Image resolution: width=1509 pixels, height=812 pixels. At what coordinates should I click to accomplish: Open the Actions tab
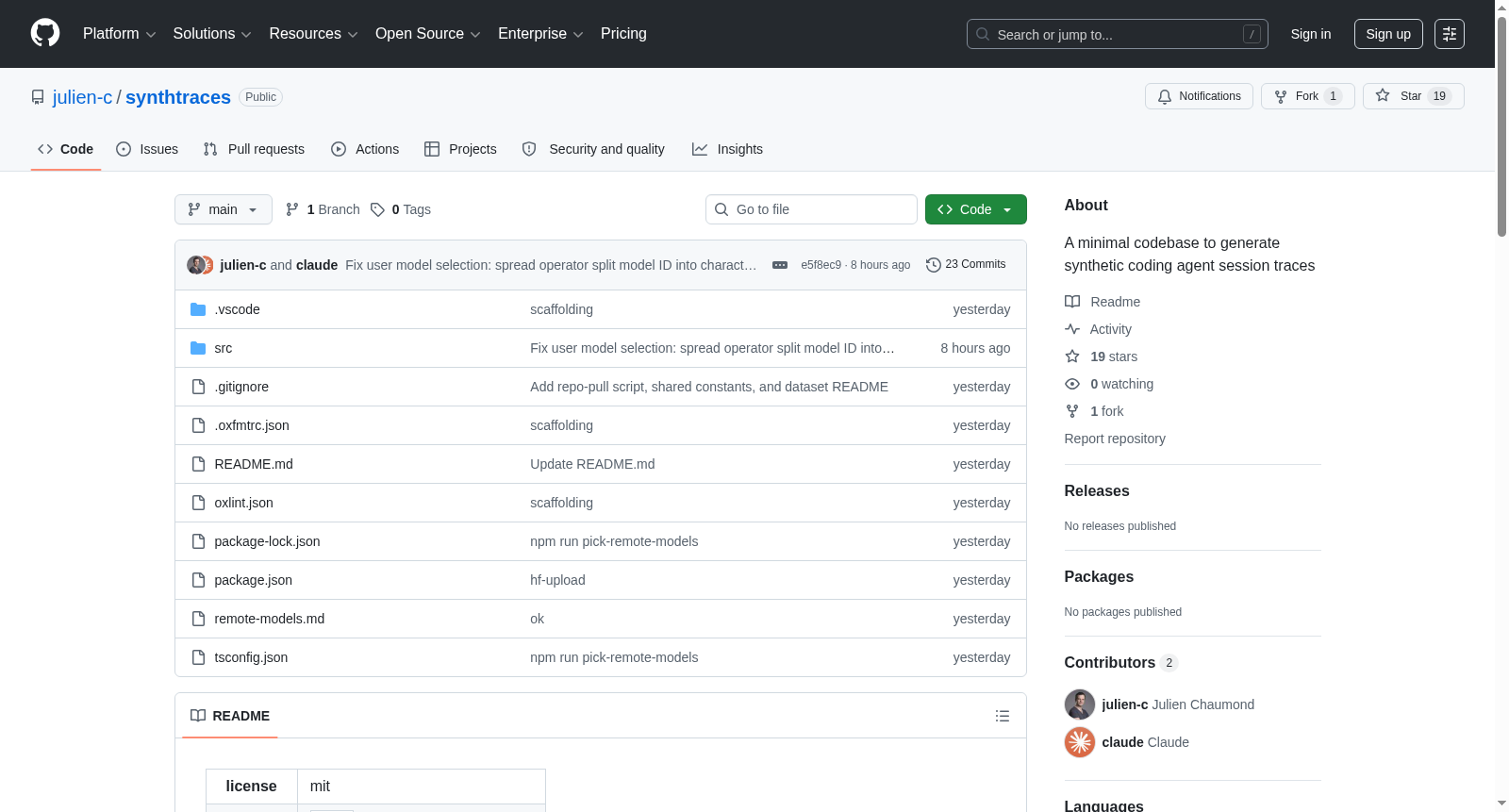(365, 149)
